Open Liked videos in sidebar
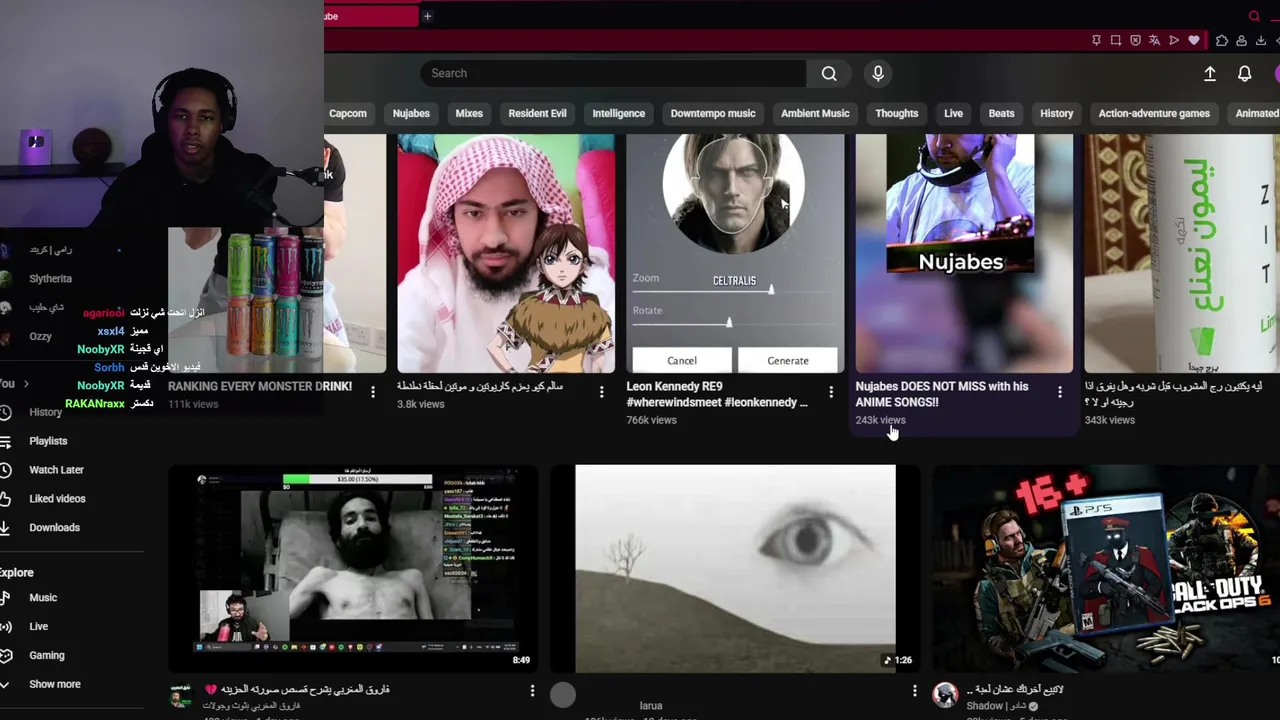1280x720 pixels. point(57,499)
